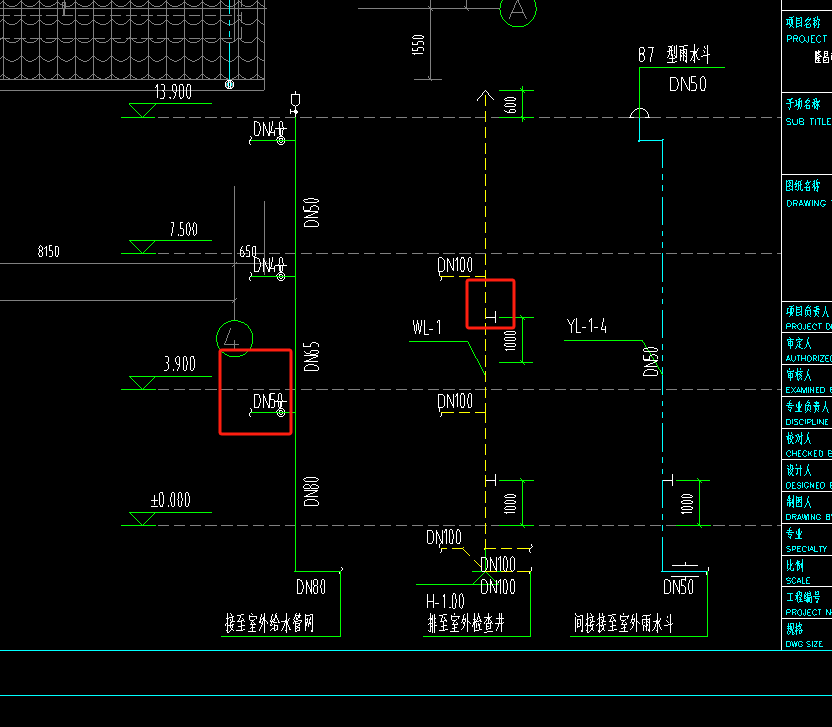The width and height of the screenshot is (832, 727).
Task: Click the 600 vertical dimension text
Action: 509,105
